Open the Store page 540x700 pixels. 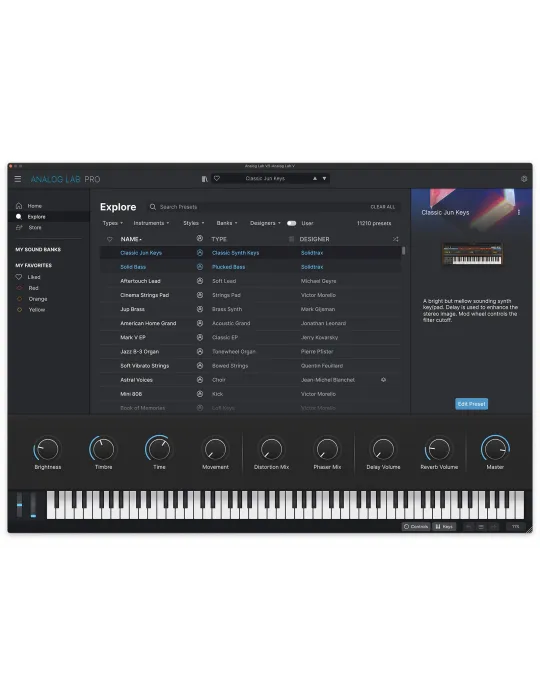tap(35, 227)
